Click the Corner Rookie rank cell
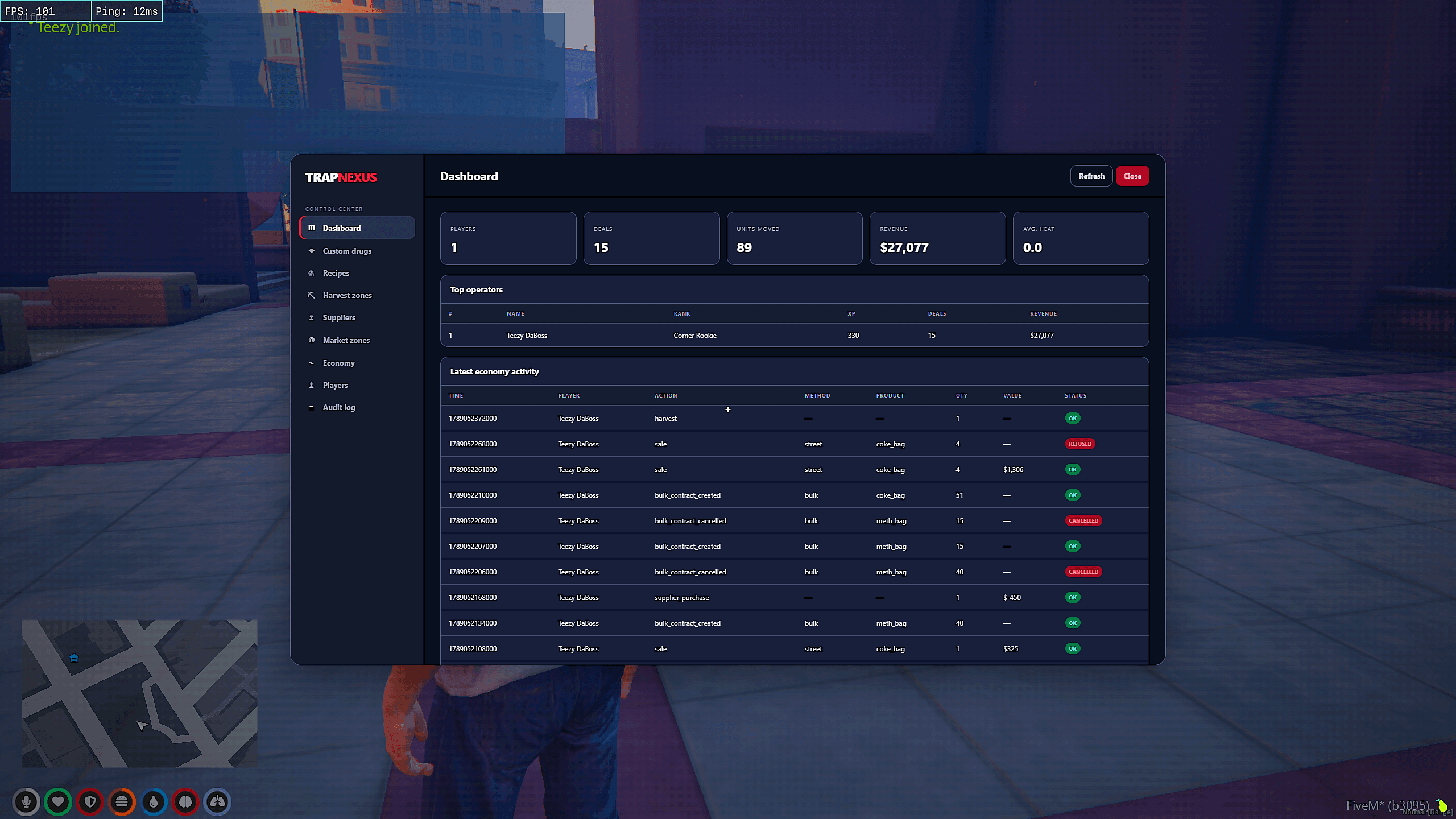The width and height of the screenshot is (1456, 819). click(694, 336)
